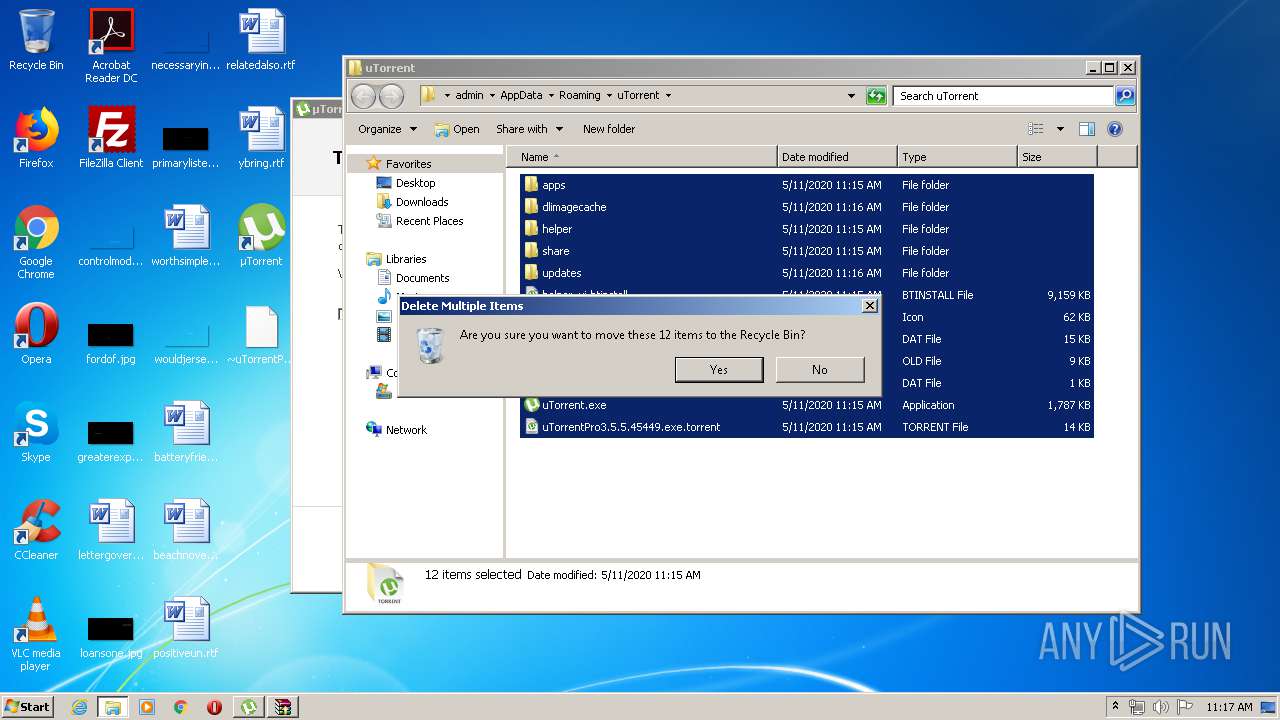Click the volume icon in system tray
This screenshot has height=720, width=1280.
coord(1160,707)
